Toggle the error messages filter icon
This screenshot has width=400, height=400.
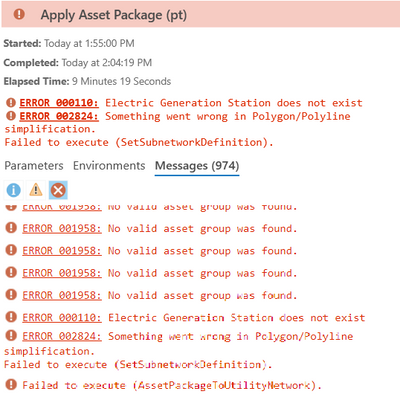point(58,190)
